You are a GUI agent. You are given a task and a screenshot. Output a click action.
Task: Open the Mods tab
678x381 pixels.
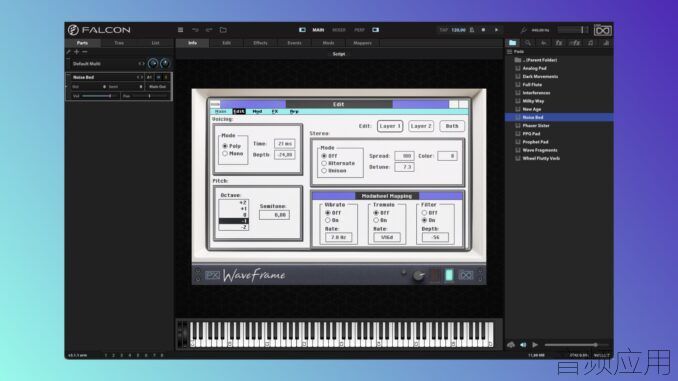tap(328, 43)
